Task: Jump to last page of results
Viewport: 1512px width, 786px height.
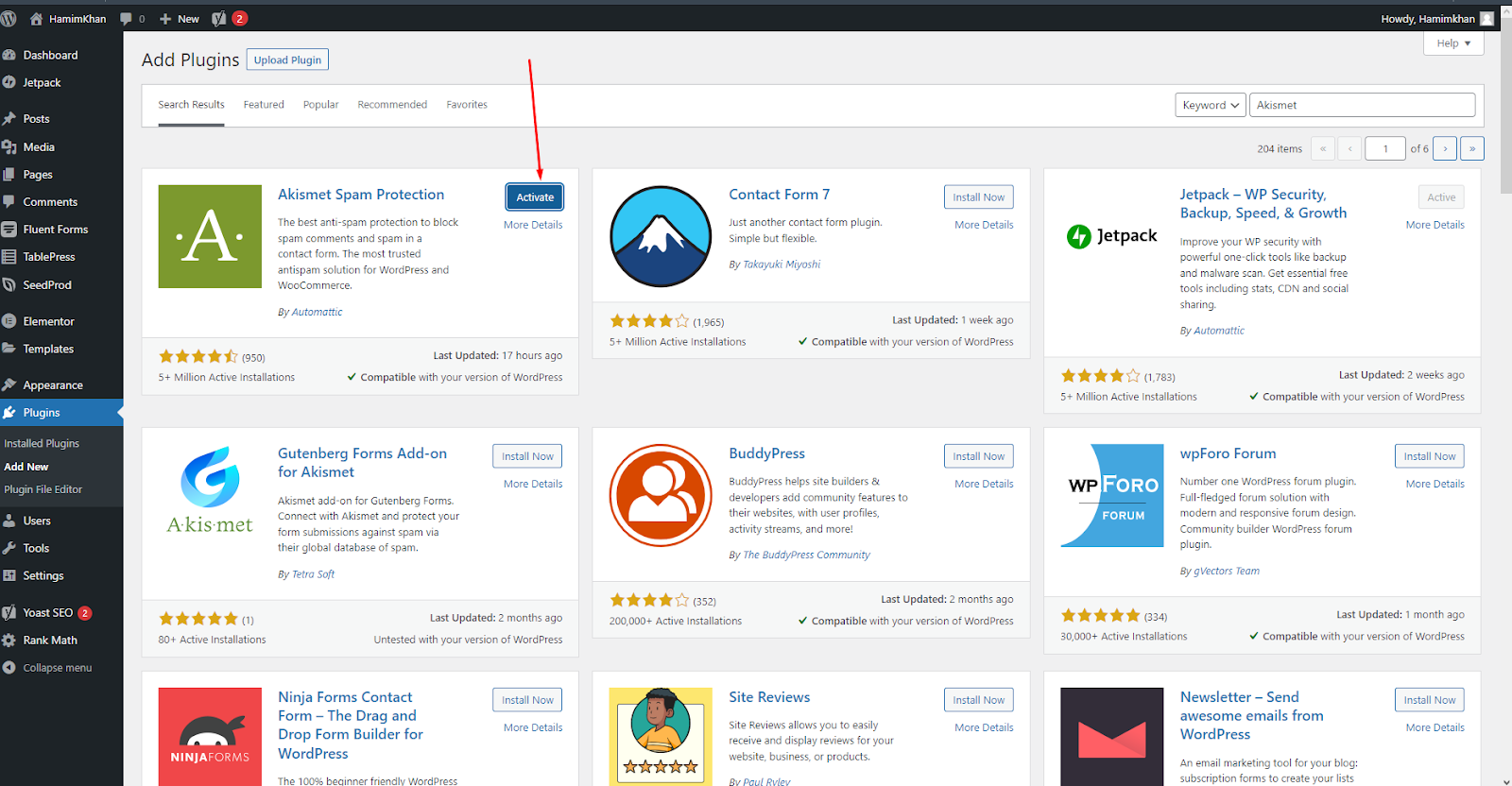Action: (1472, 148)
